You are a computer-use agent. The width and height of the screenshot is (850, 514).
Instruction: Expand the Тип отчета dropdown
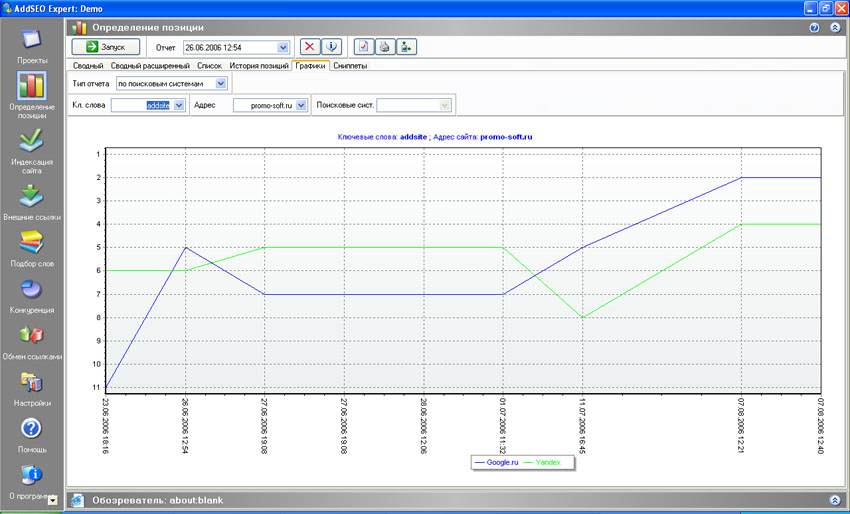click(x=221, y=83)
